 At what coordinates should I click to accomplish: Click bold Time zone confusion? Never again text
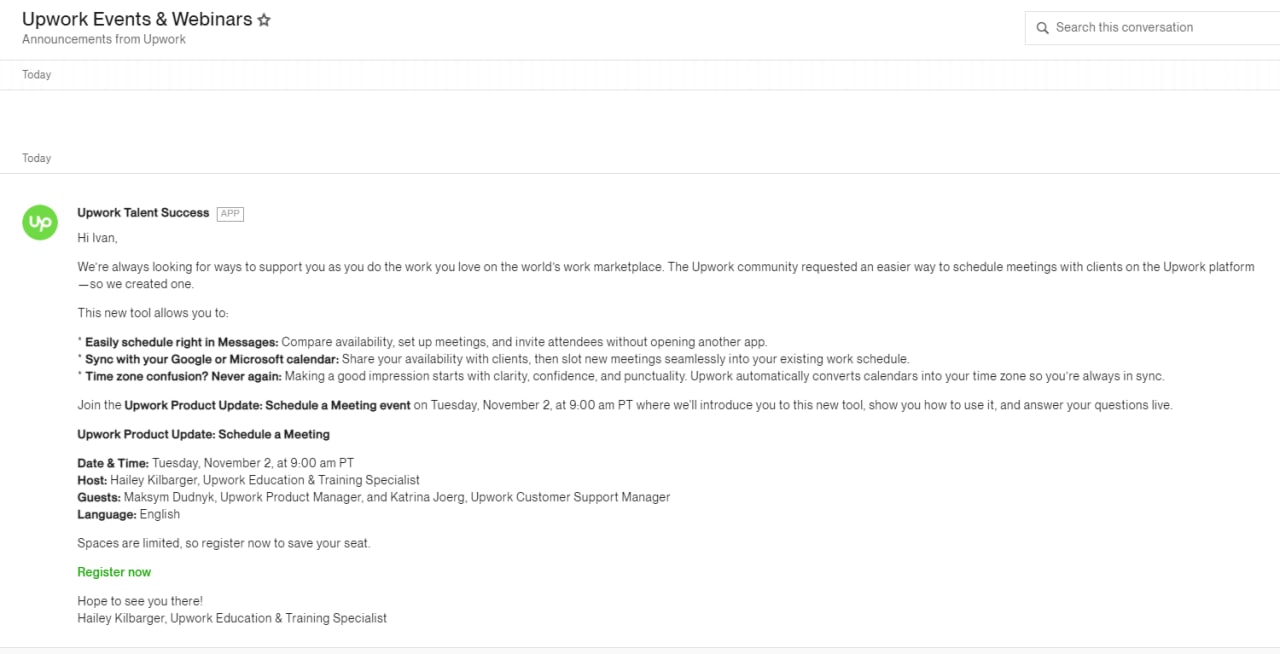pyautogui.click(x=183, y=376)
